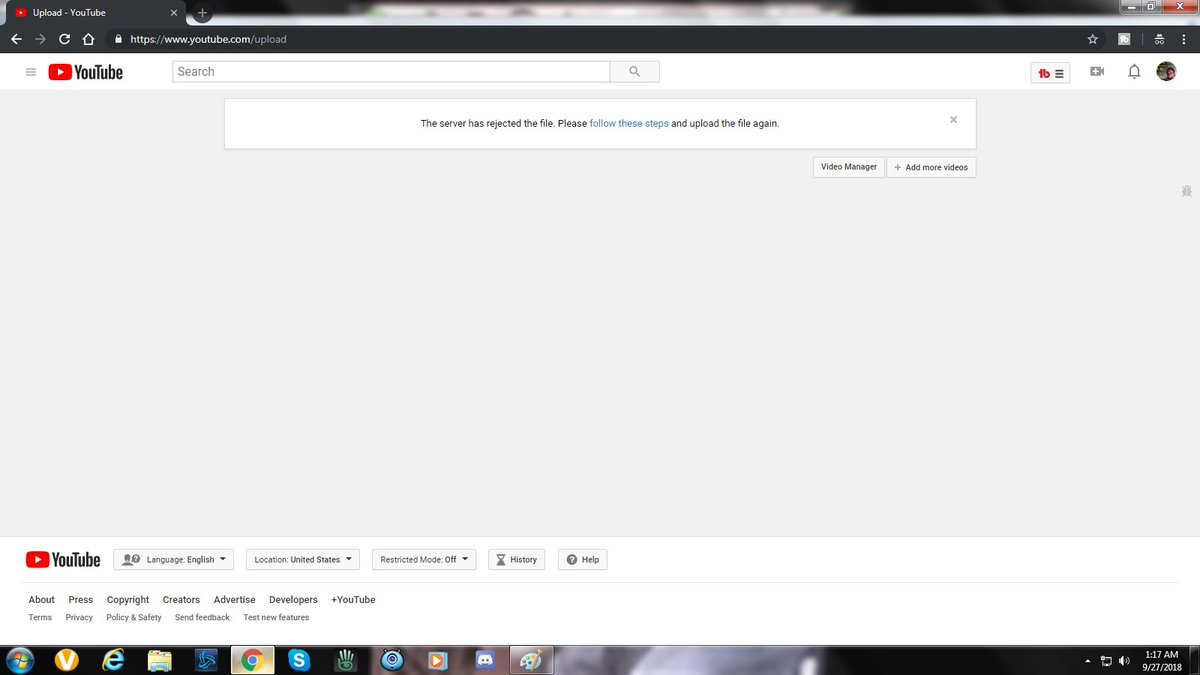
Task: Open Skype from taskbar
Action: pos(298,660)
